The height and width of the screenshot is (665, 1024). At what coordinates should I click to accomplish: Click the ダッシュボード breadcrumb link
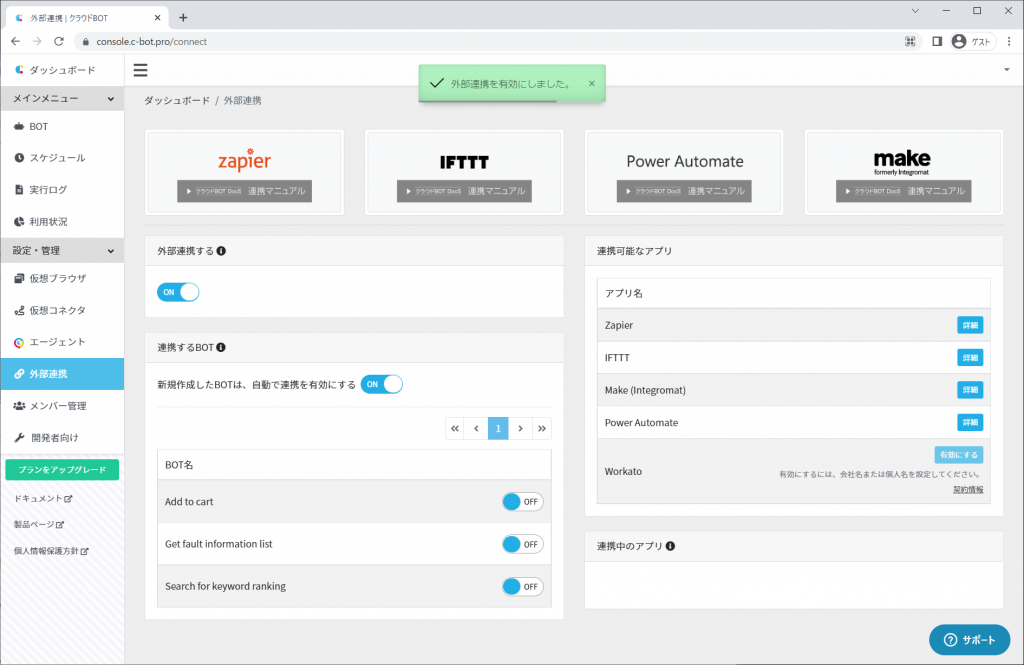(177, 101)
